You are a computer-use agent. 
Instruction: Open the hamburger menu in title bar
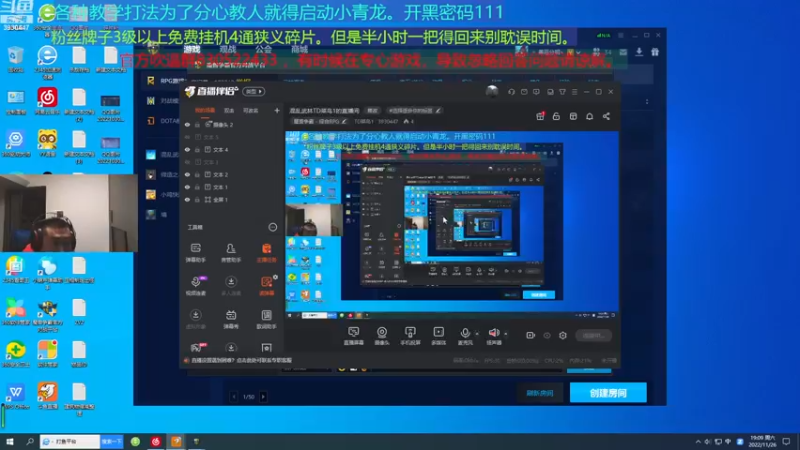coord(574,92)
